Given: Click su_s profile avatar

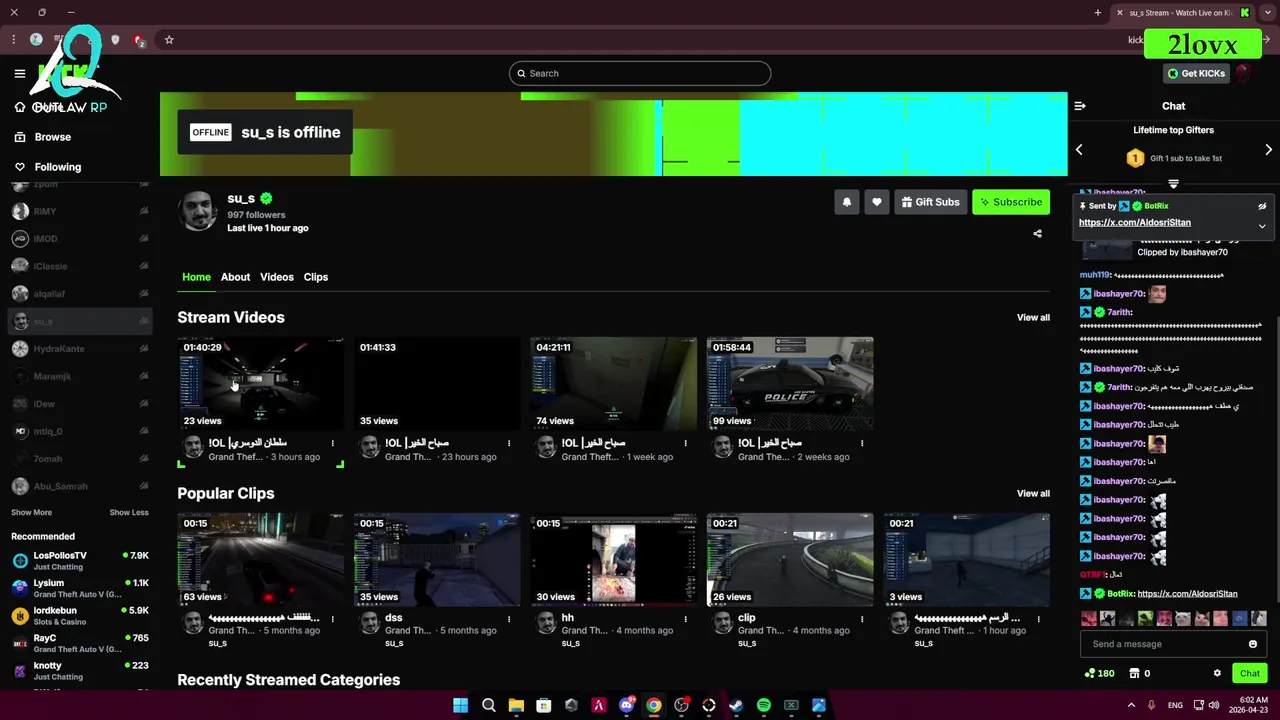Looking at the screenshot, I should click(198, 211).
